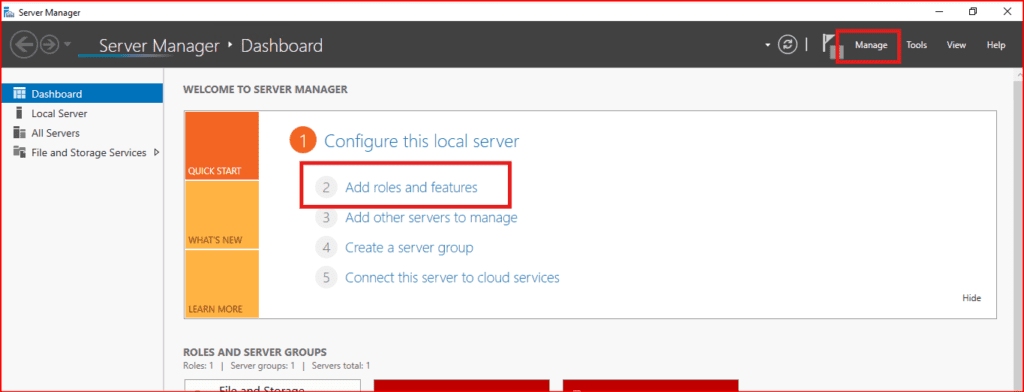This screenshot has width=1024, height=392.
Task: Minimize the Server Manager window
Action: click(x=940, y=12)
